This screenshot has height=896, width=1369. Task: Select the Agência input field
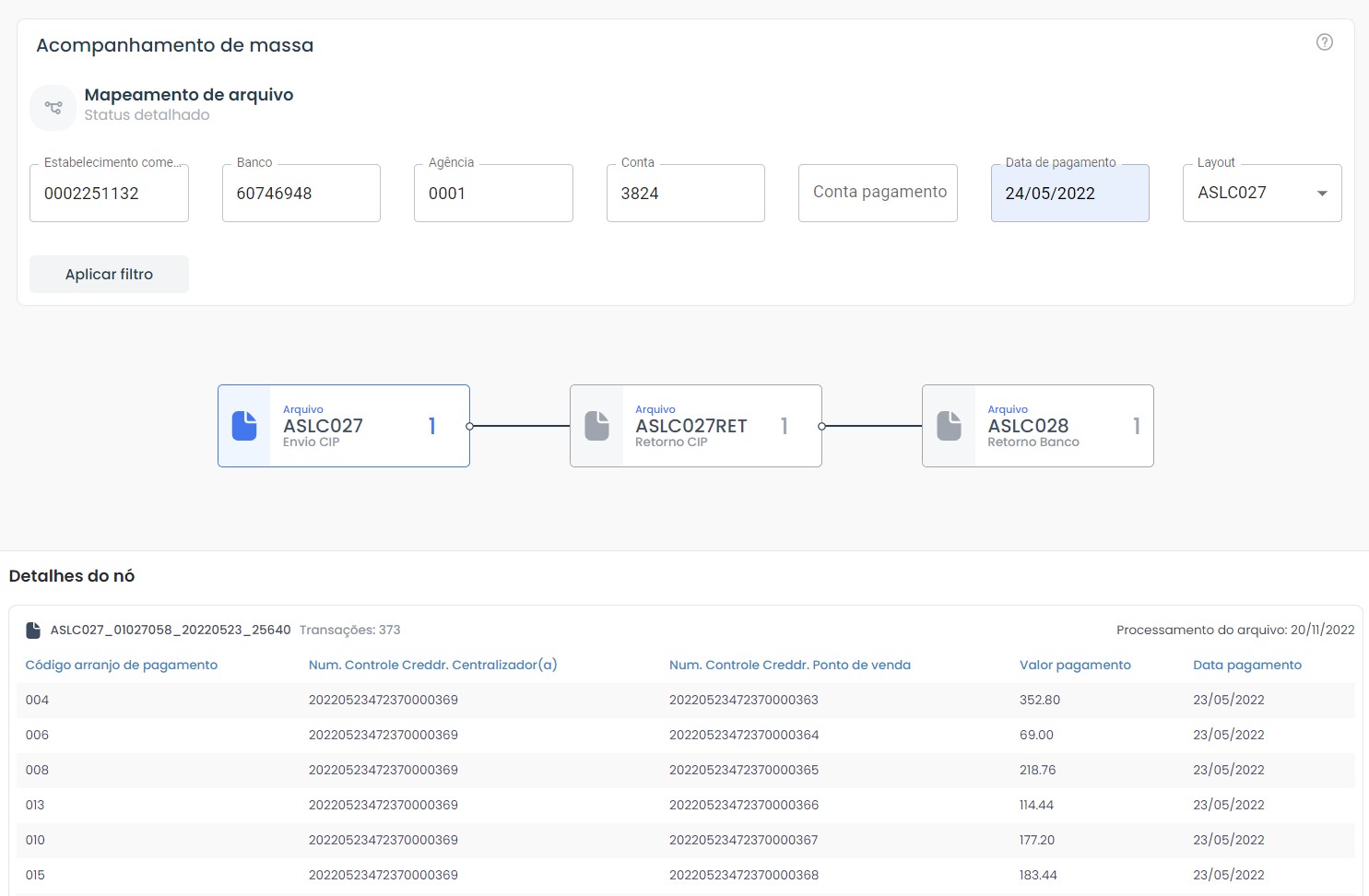pos(493,194)
